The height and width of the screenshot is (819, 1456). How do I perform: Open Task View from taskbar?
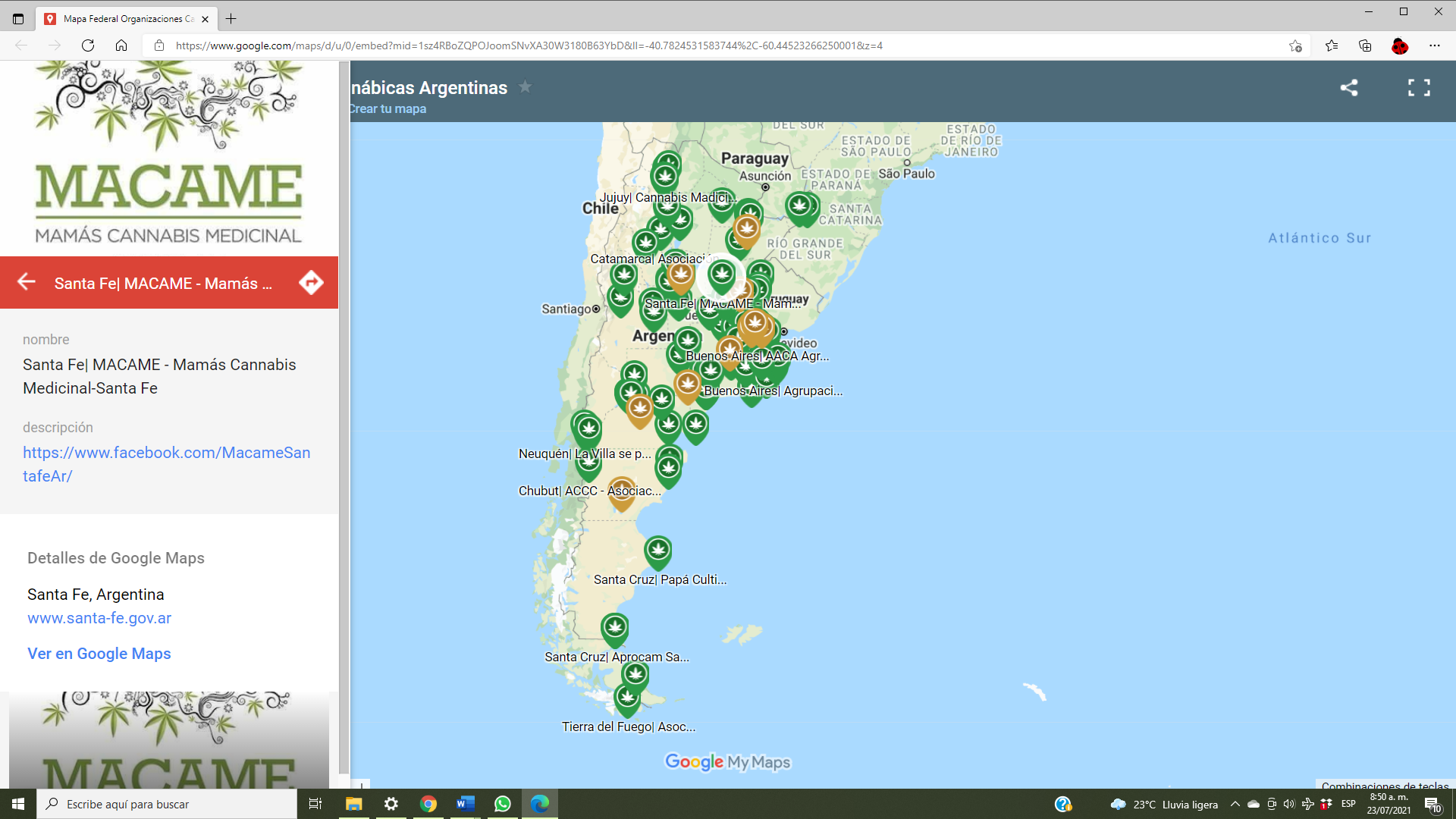click(315, 804)
